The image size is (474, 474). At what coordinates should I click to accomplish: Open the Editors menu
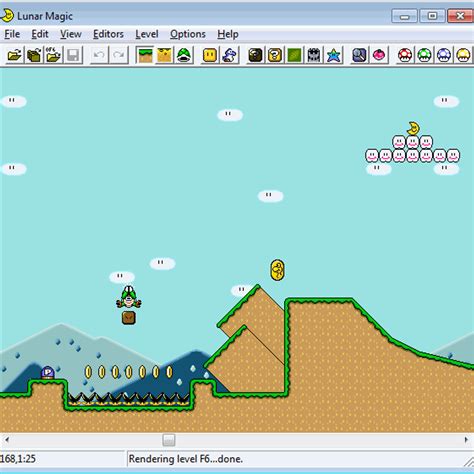pyautogui.click(x=108, y=34)
